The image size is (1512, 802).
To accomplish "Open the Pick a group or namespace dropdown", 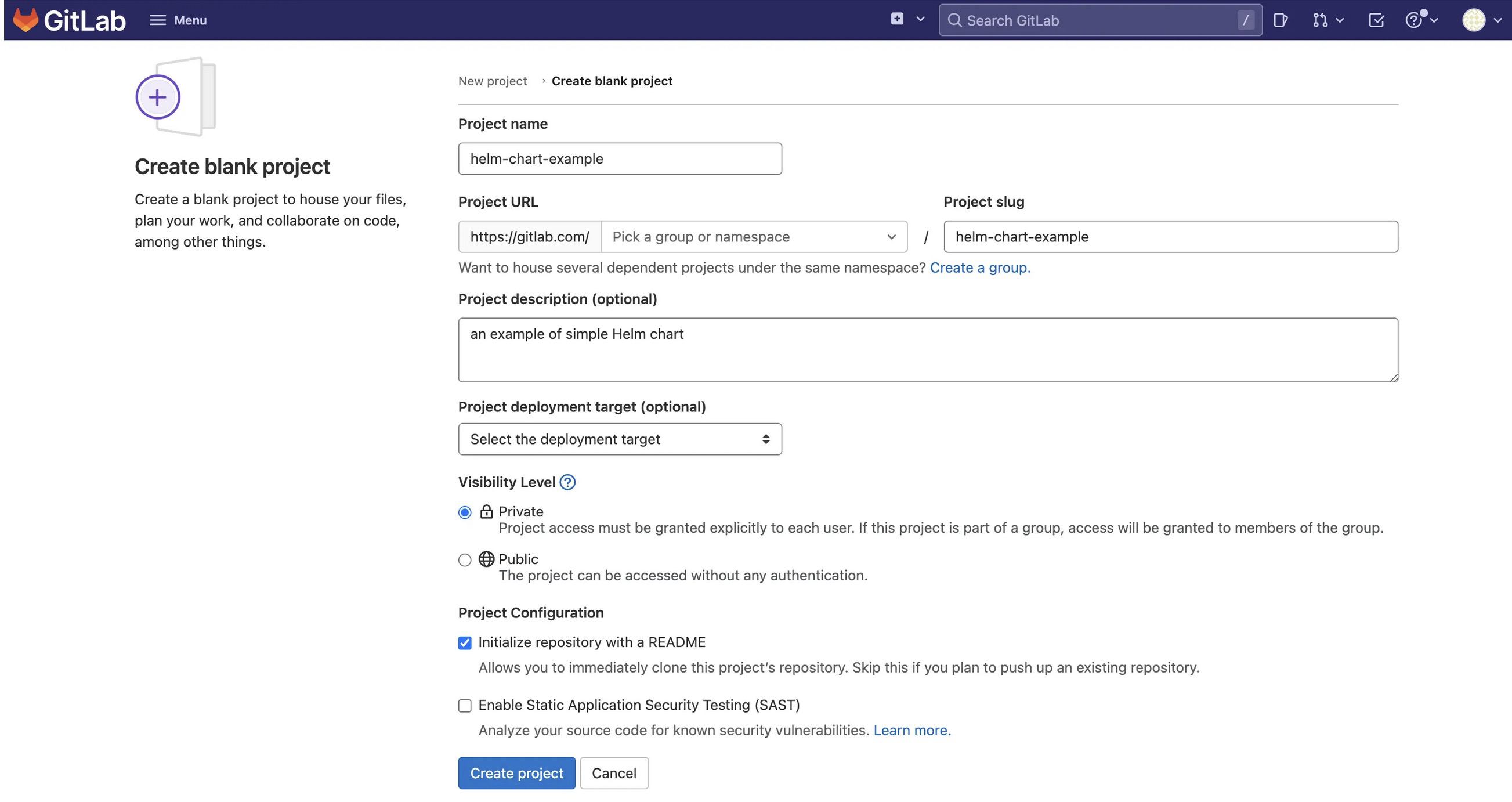I will 754,237.
